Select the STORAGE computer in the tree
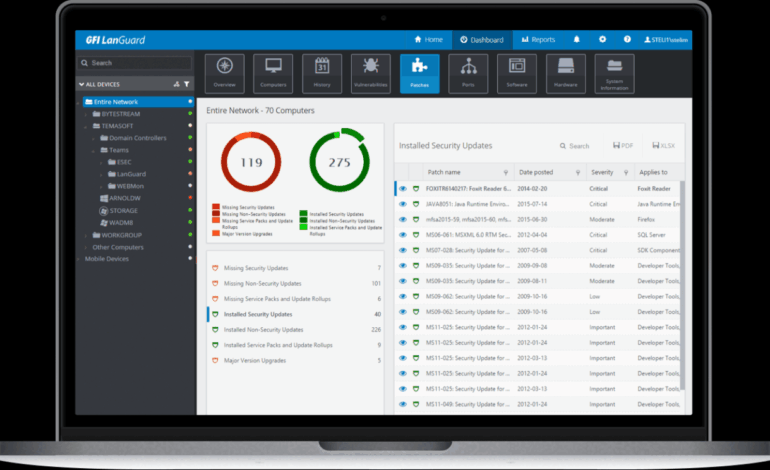The image size is (770, 470). pyautogui.click(x=123, y=211)
